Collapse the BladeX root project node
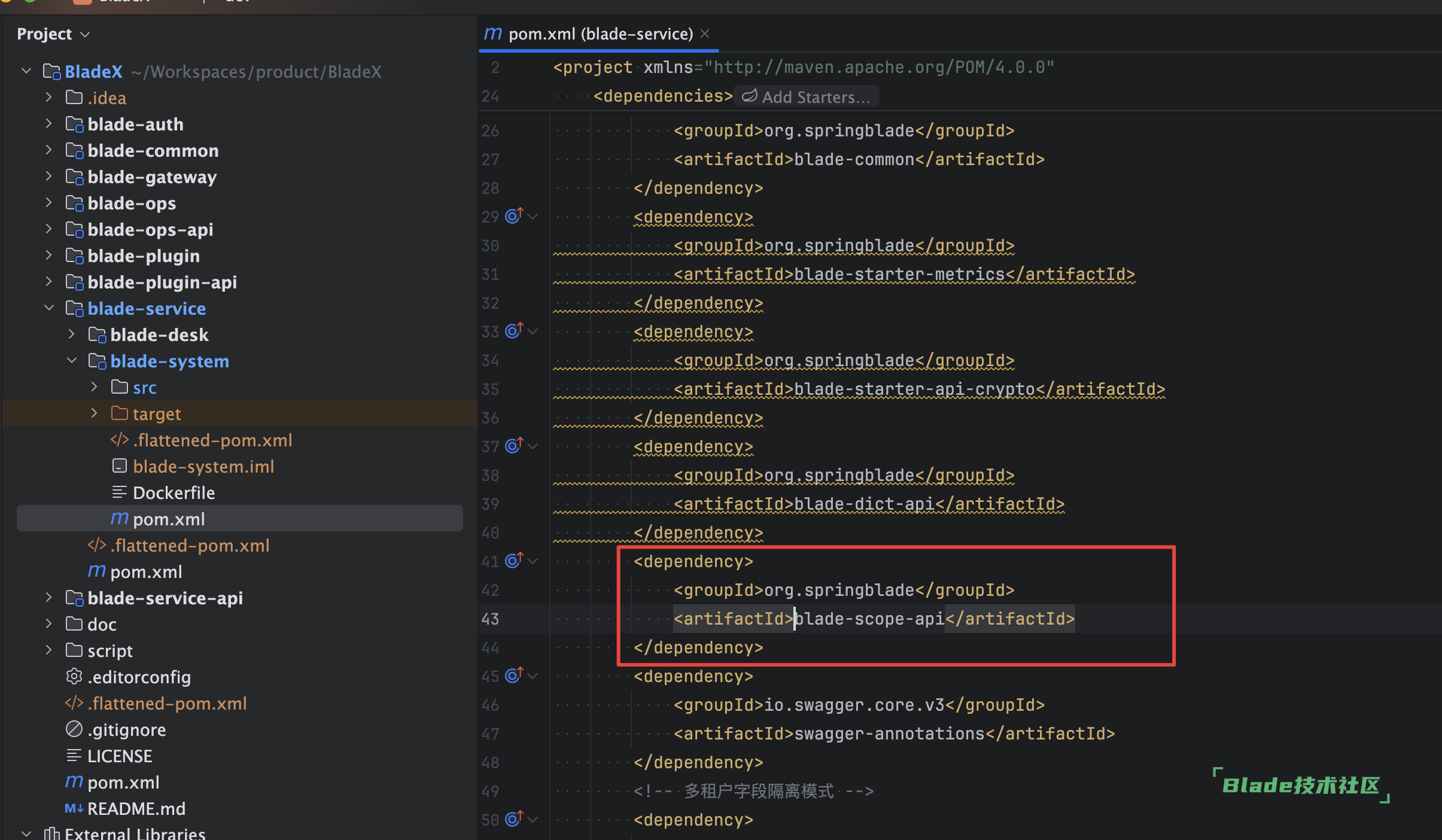The image size is (1442, 840). (x=26, y=71)
